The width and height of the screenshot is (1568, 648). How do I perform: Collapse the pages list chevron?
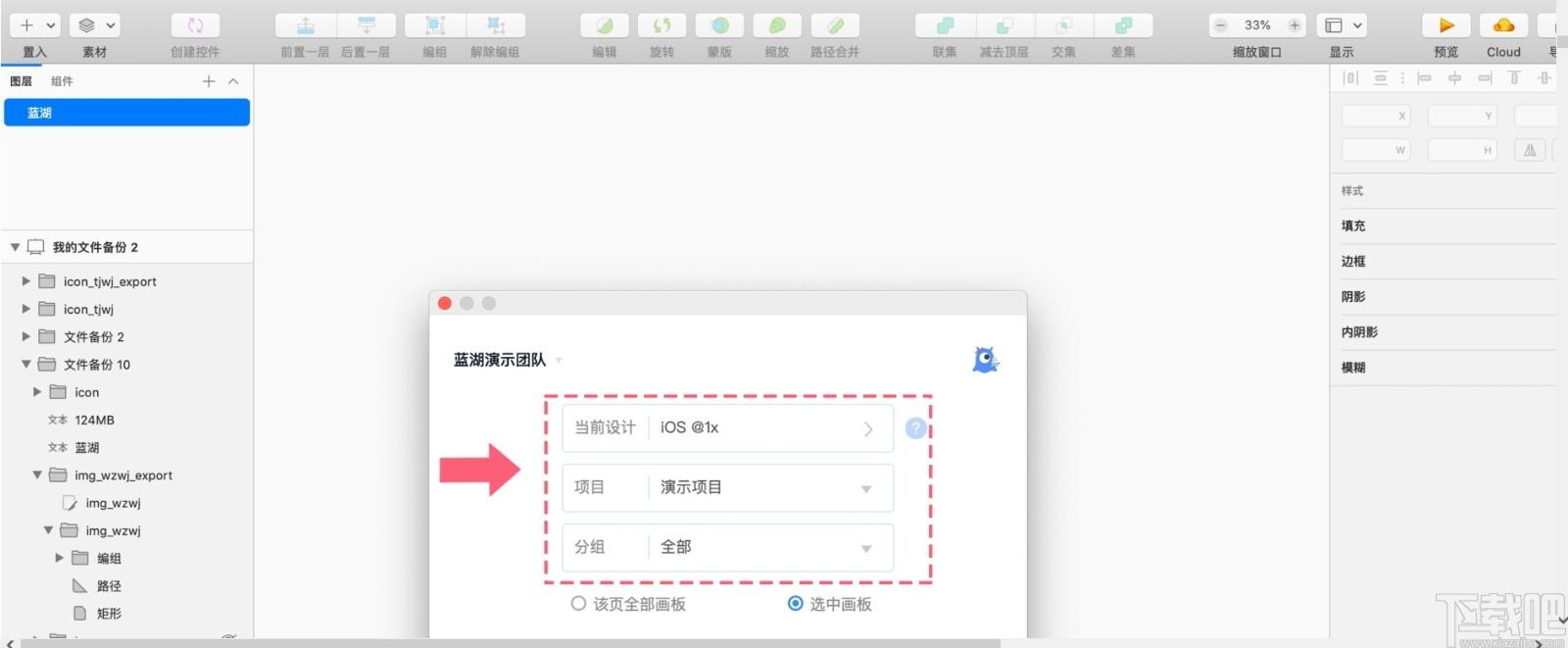click(233, 81)
